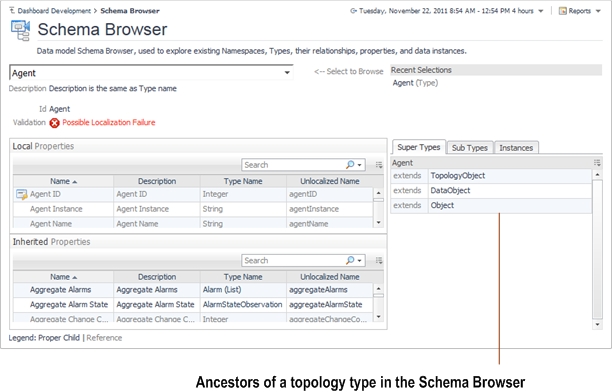612x392 pixels.
Task: Open the time range dropdown arrow
Action: (x=541, y=11)
